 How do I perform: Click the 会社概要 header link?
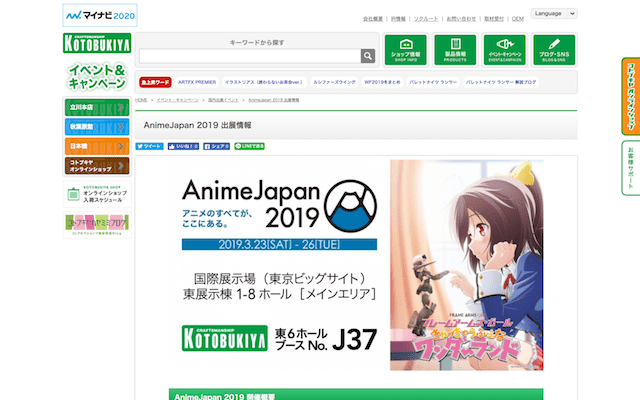click(x=373, y=19)
